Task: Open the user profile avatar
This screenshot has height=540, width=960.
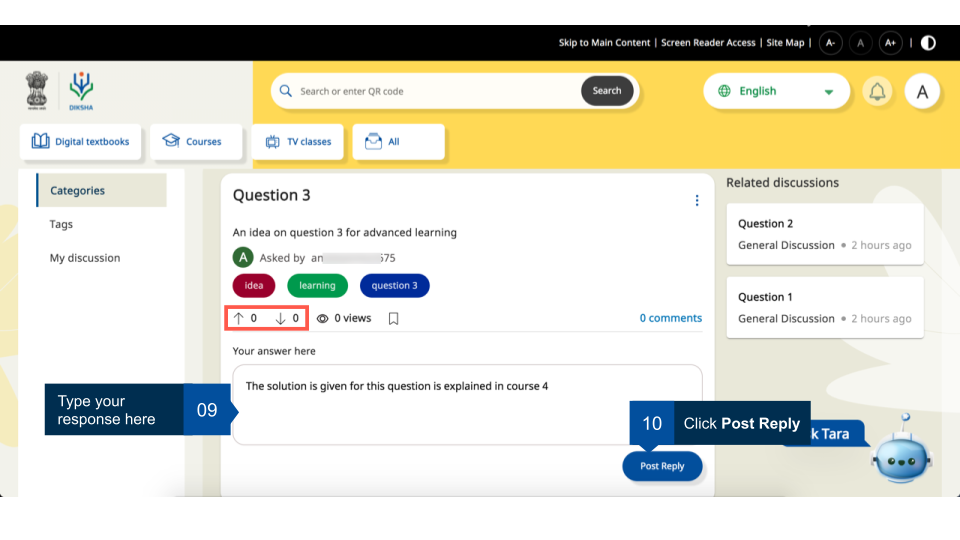Action: tap(922, 92)
